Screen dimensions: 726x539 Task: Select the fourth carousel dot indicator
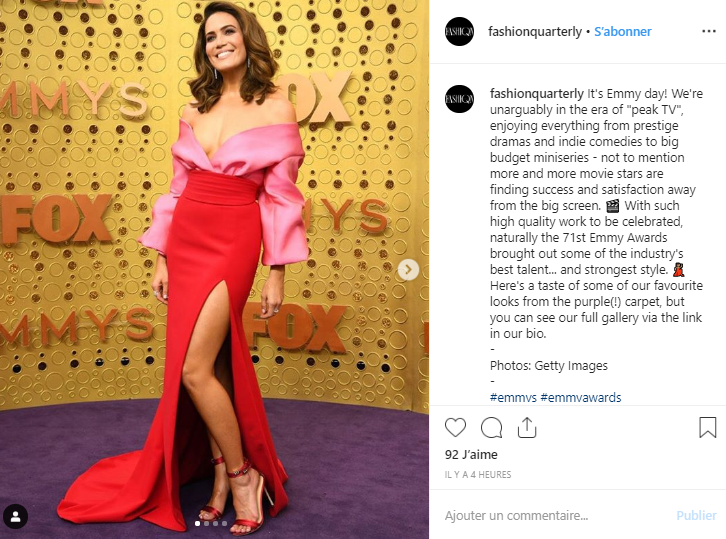coord(224,524)
